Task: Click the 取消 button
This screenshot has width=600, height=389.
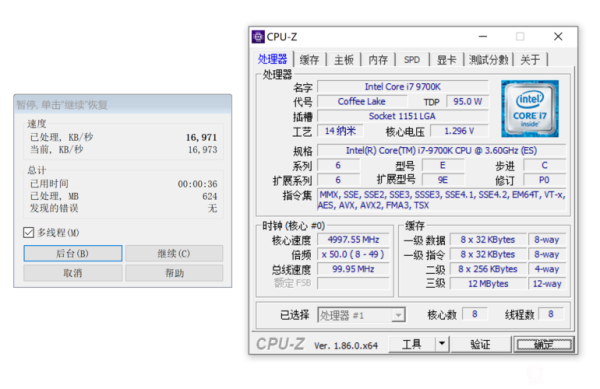Action: tap(73, 273)
